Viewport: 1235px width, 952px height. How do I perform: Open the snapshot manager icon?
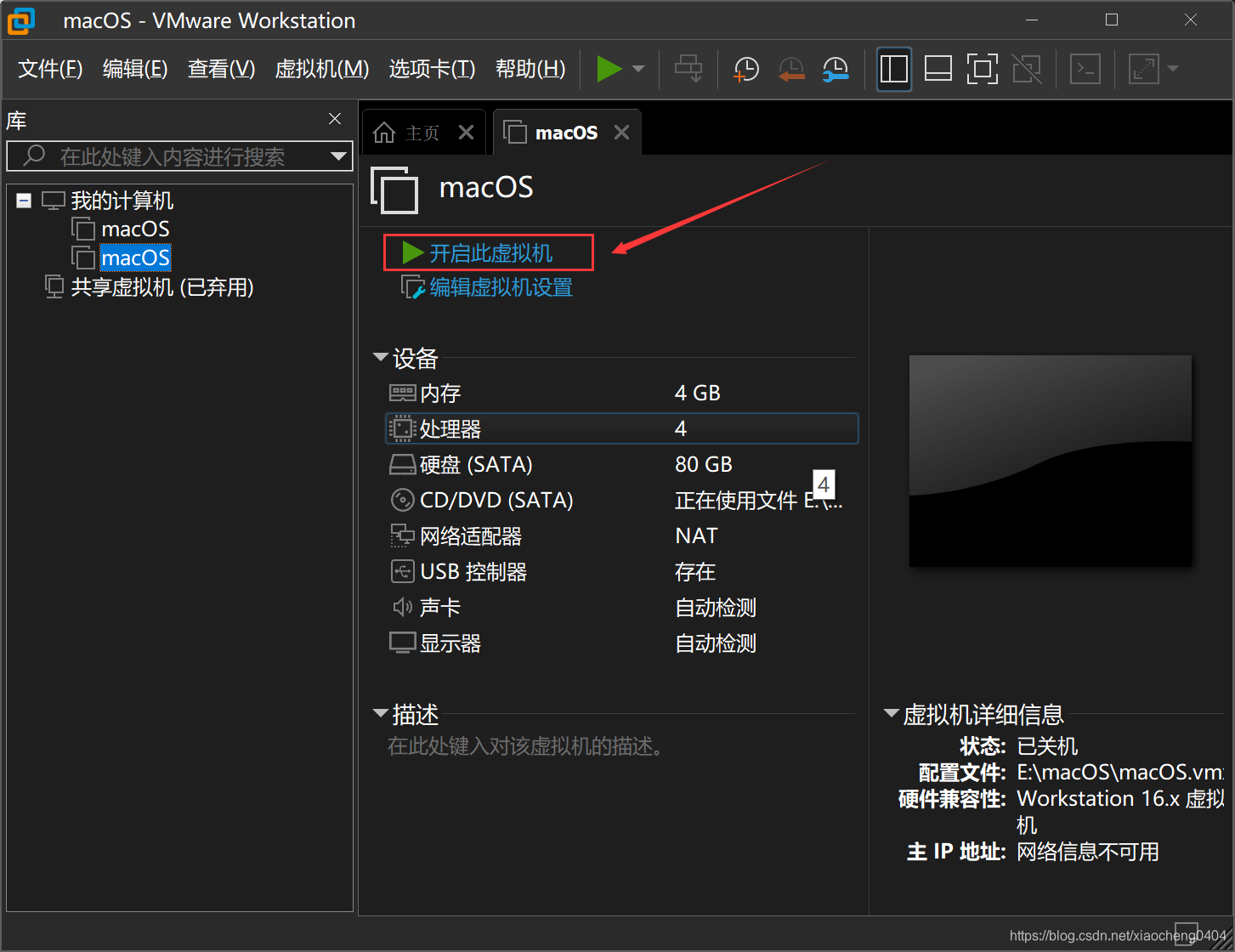(x=836, y=69)
